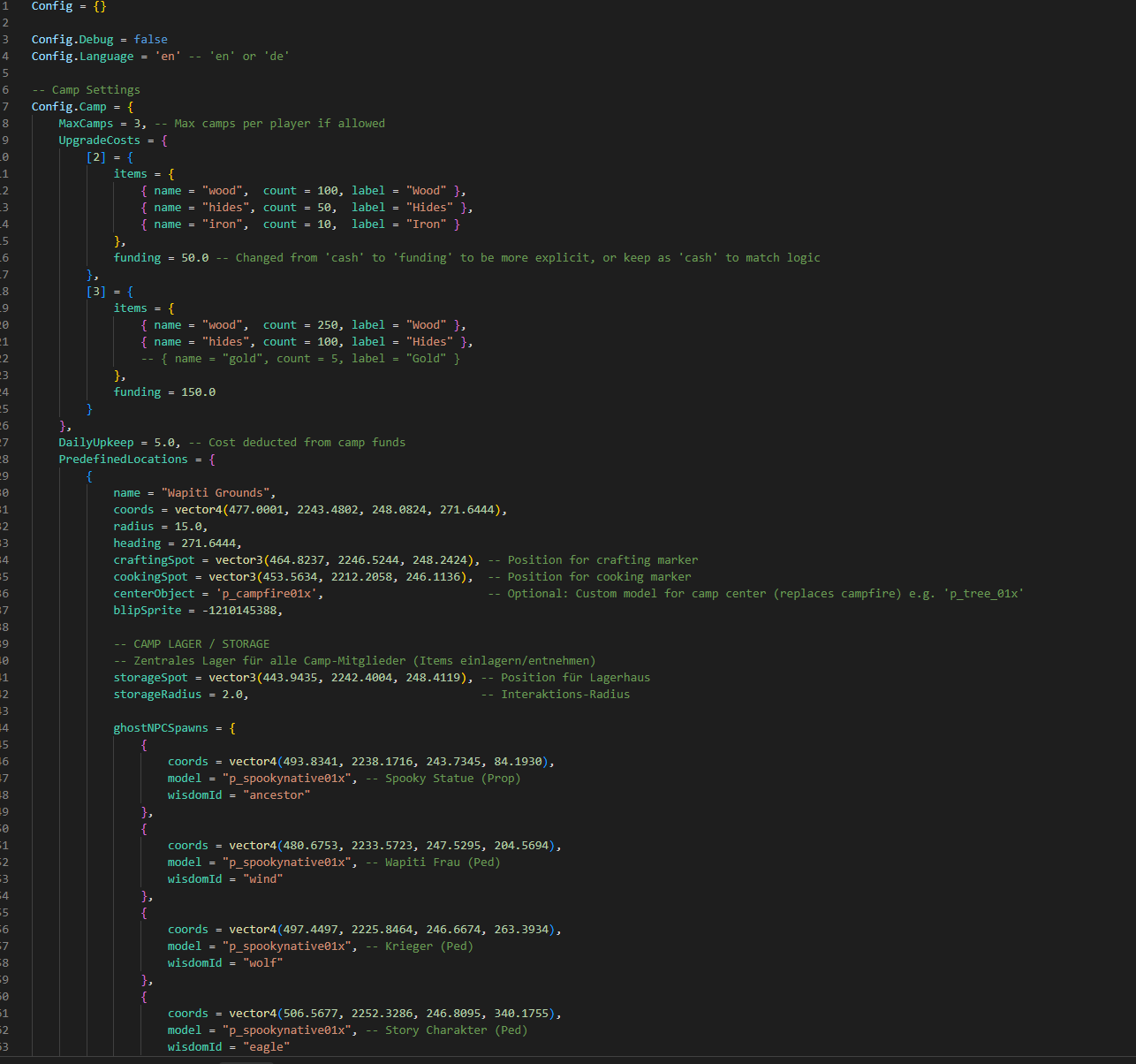Click the 'cookingSpot' key
The height and width of the screenshot is (1064, 1136).
click(150, 577)
